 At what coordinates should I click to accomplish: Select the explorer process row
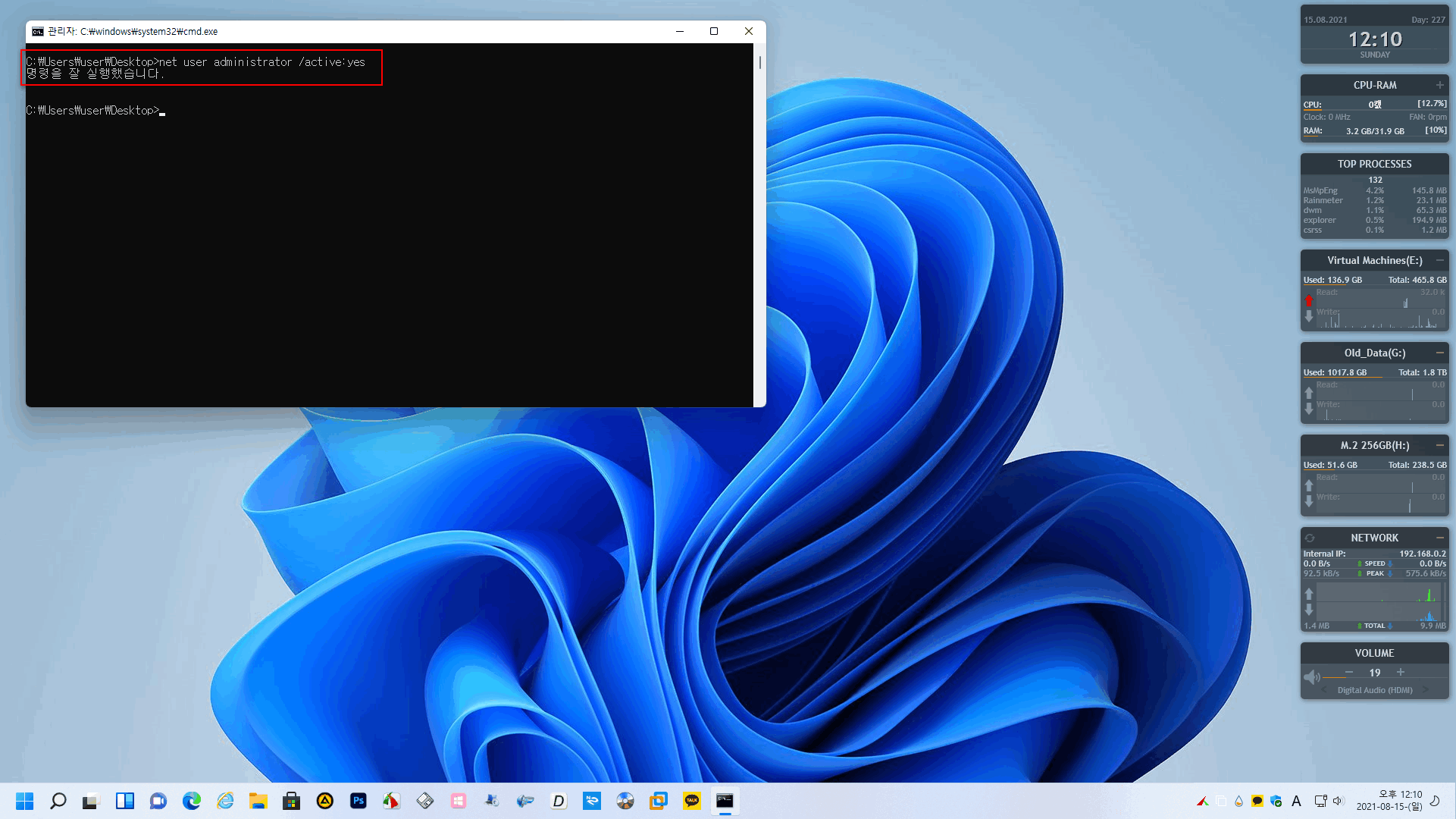[1375, 220]
